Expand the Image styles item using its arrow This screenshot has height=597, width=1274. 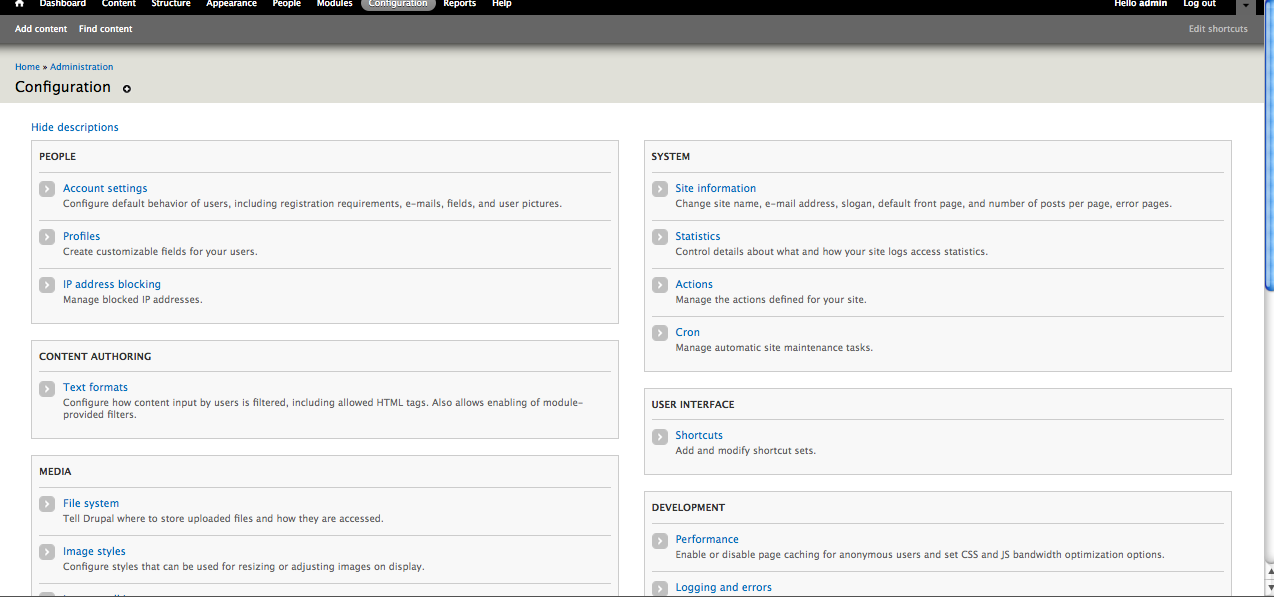pyautogui.click(x=46, y=551)
